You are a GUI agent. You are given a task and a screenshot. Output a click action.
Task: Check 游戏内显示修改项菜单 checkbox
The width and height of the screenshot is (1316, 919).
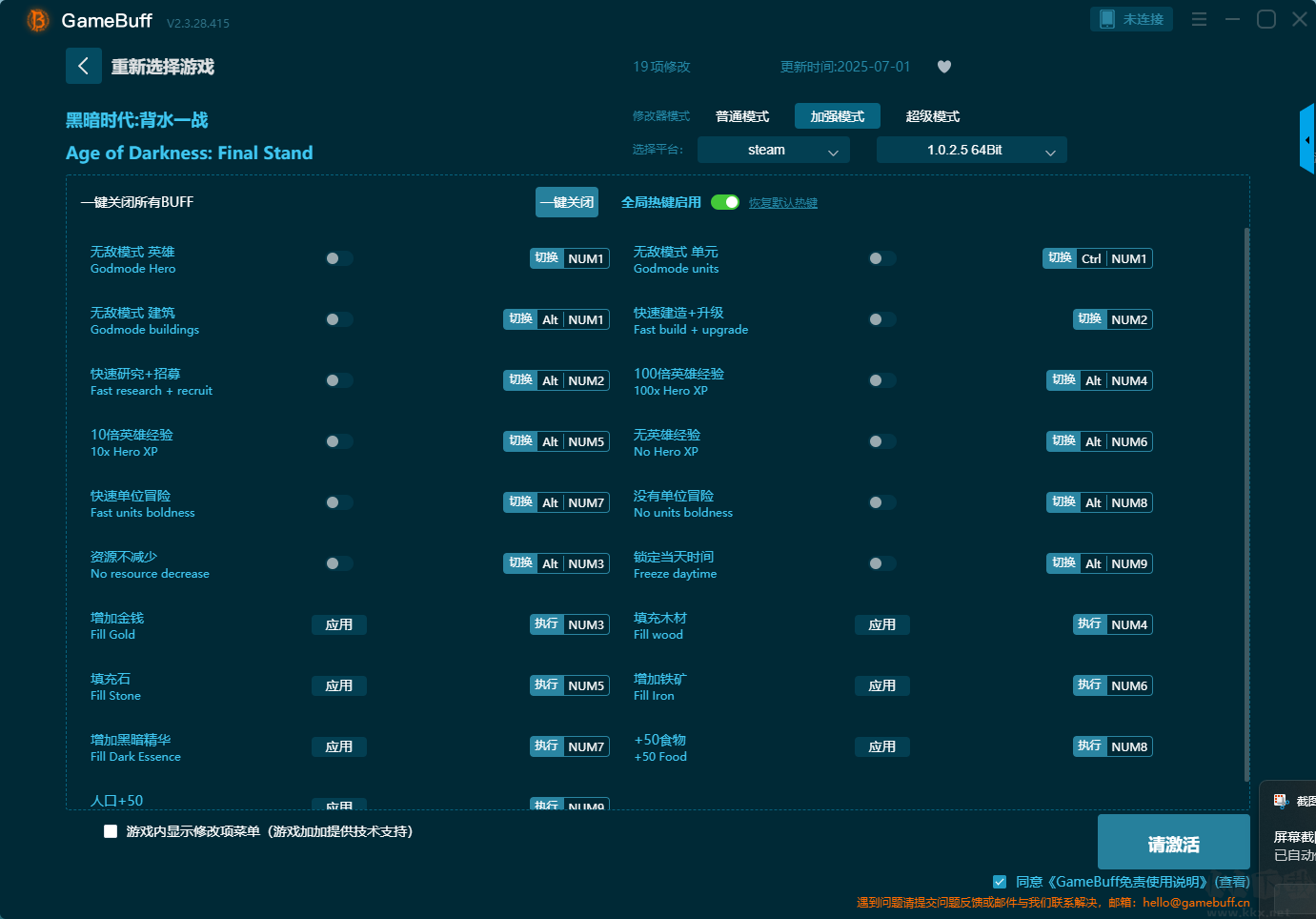(x=111, y=831)
